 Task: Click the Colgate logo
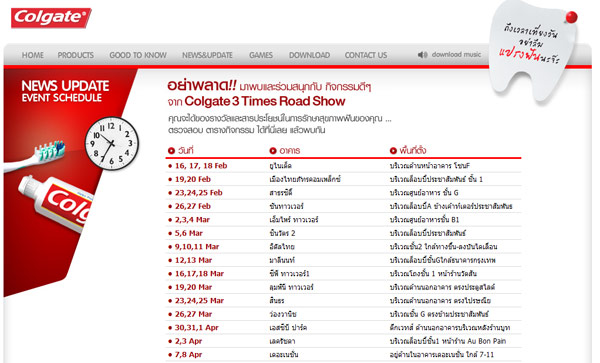point(51,18)
